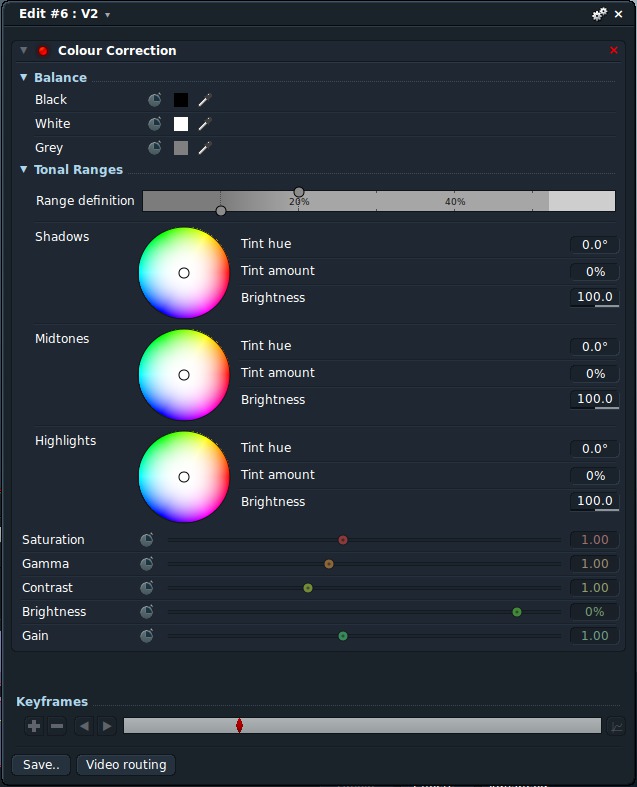Image resolution: width=637 pixels, height=787 pixels.
Task: Toggle the red Colour Correction enable indicator
Action: pos(43,51)
